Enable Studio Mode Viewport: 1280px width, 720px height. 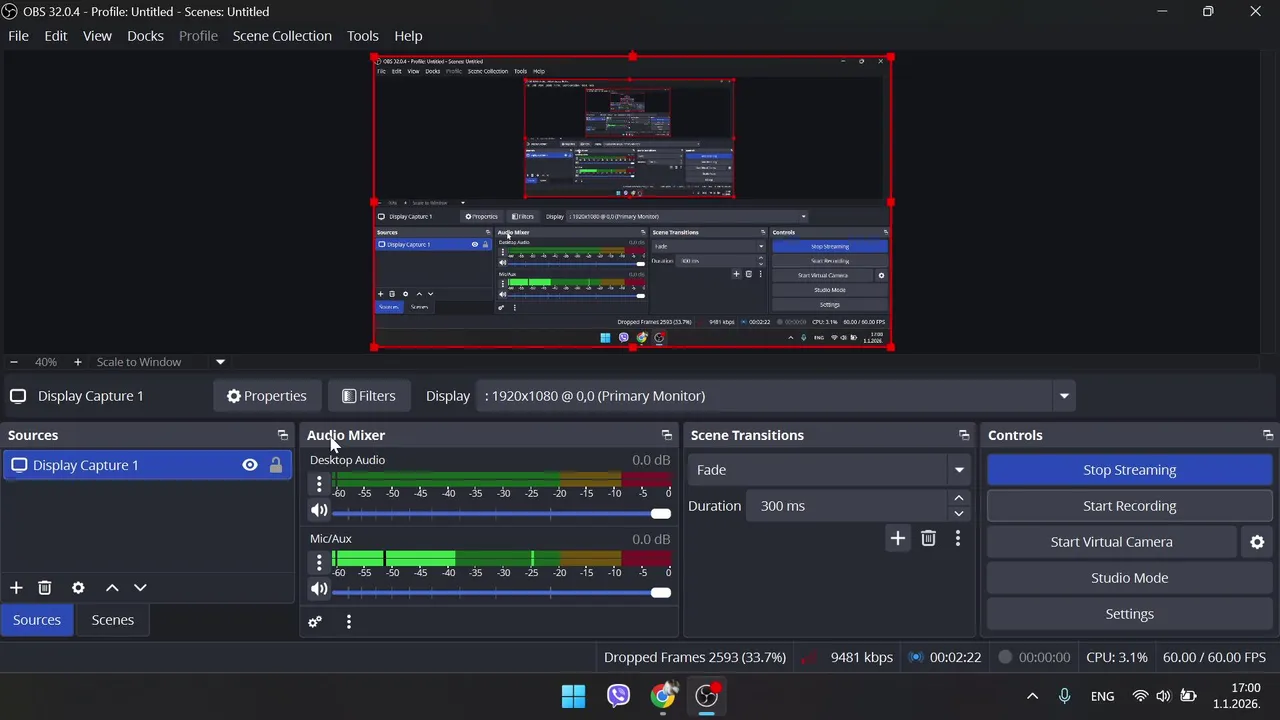1129,578
